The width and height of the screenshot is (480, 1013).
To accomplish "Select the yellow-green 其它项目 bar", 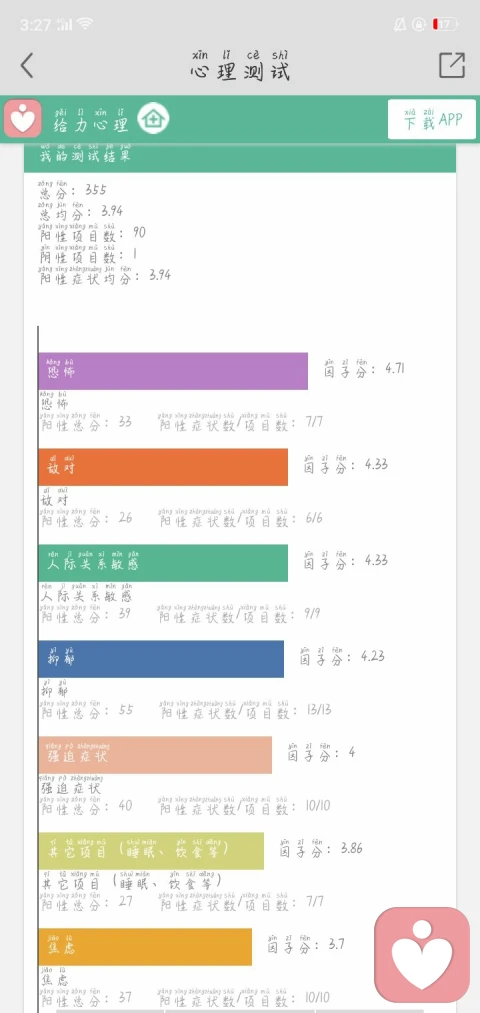I will click(151, 850).
